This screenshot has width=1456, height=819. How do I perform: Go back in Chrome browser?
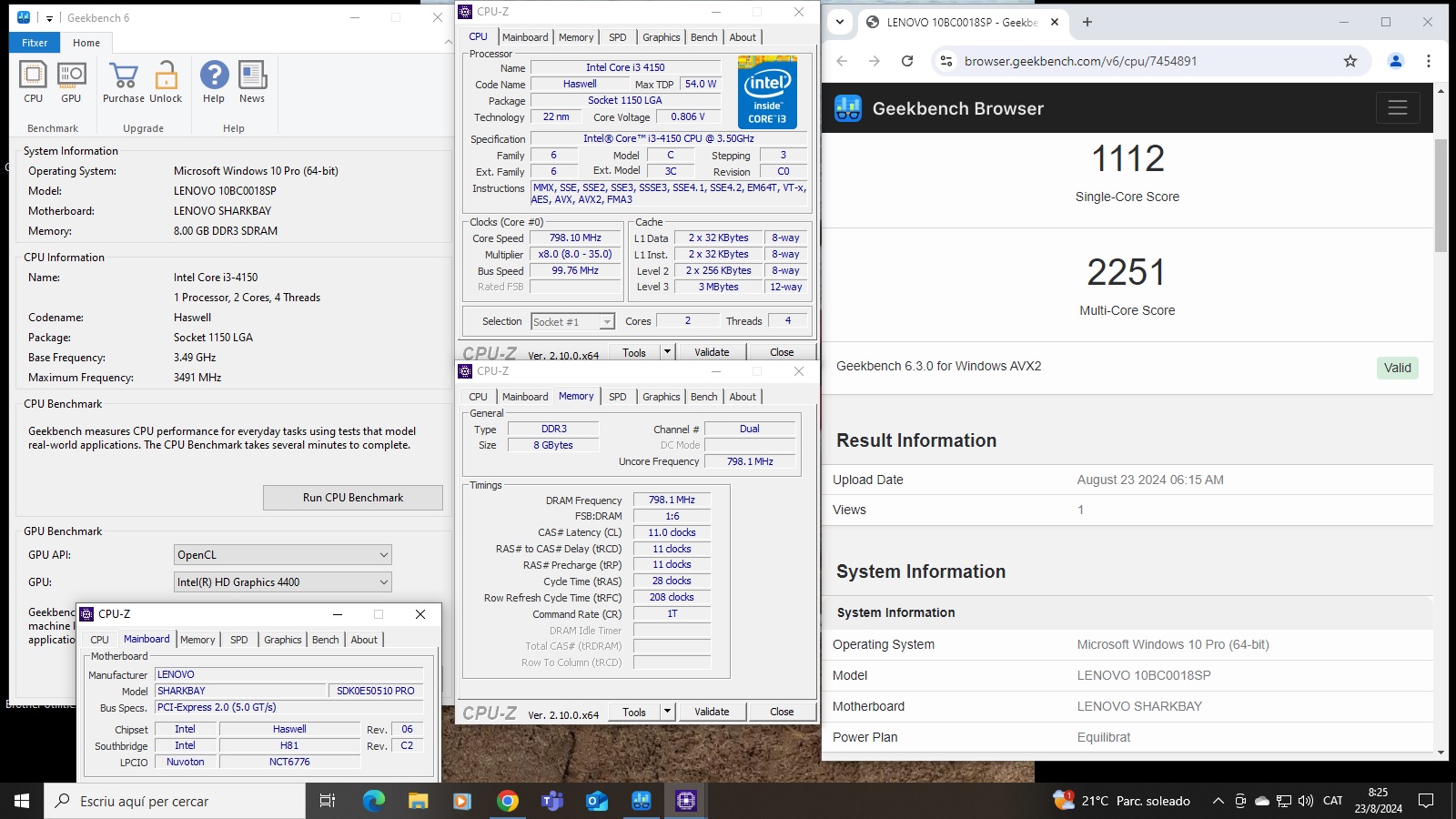[842, 61]
